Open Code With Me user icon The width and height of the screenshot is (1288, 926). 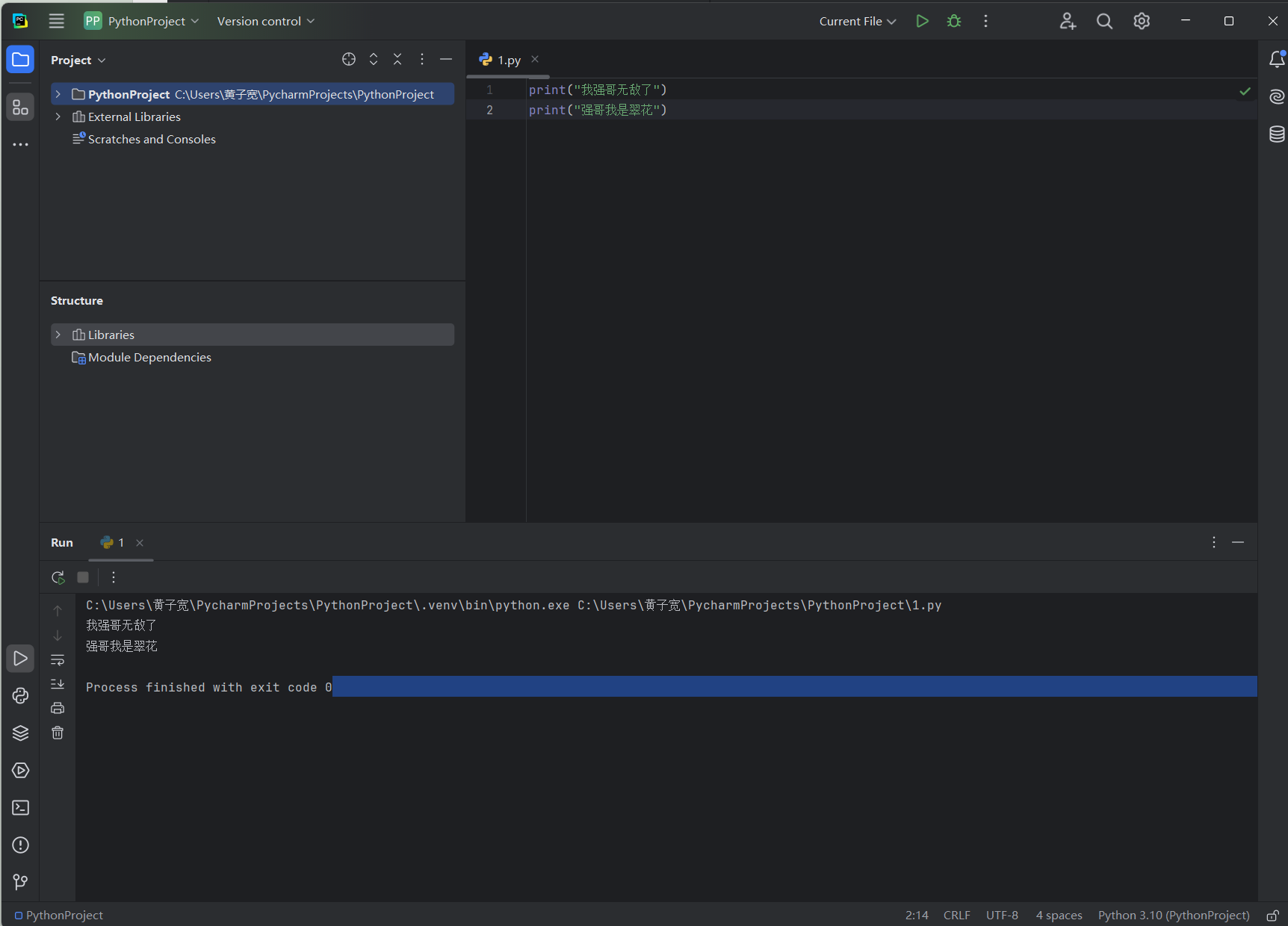1068,21
